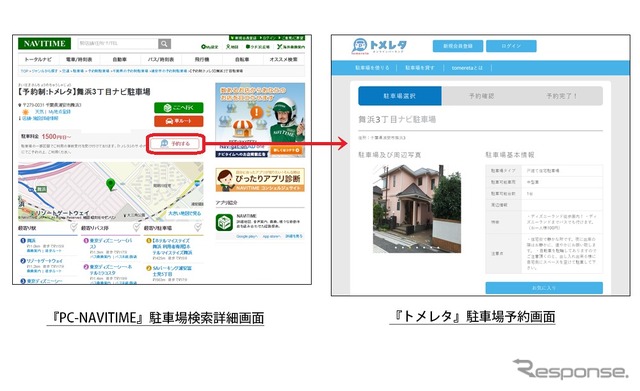Open the バス/時刻表 menu tab
This screenshot has height=391, width=640.
point(161,60)
